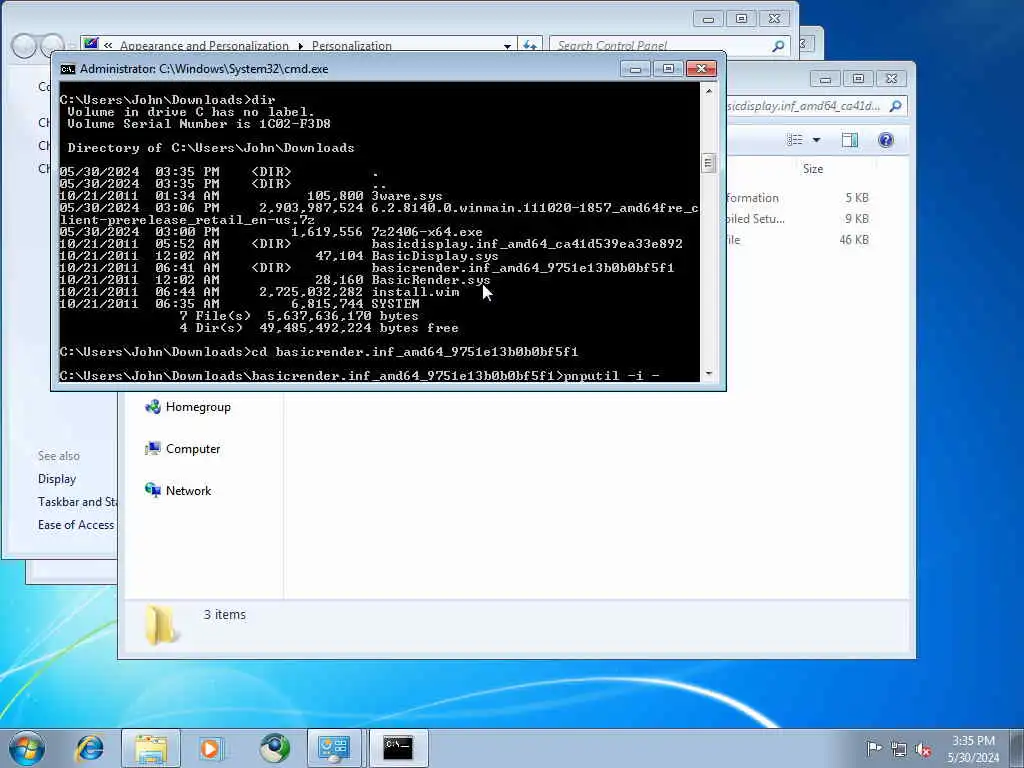Click scroll-down arrow in cmd window

point(709,374)
